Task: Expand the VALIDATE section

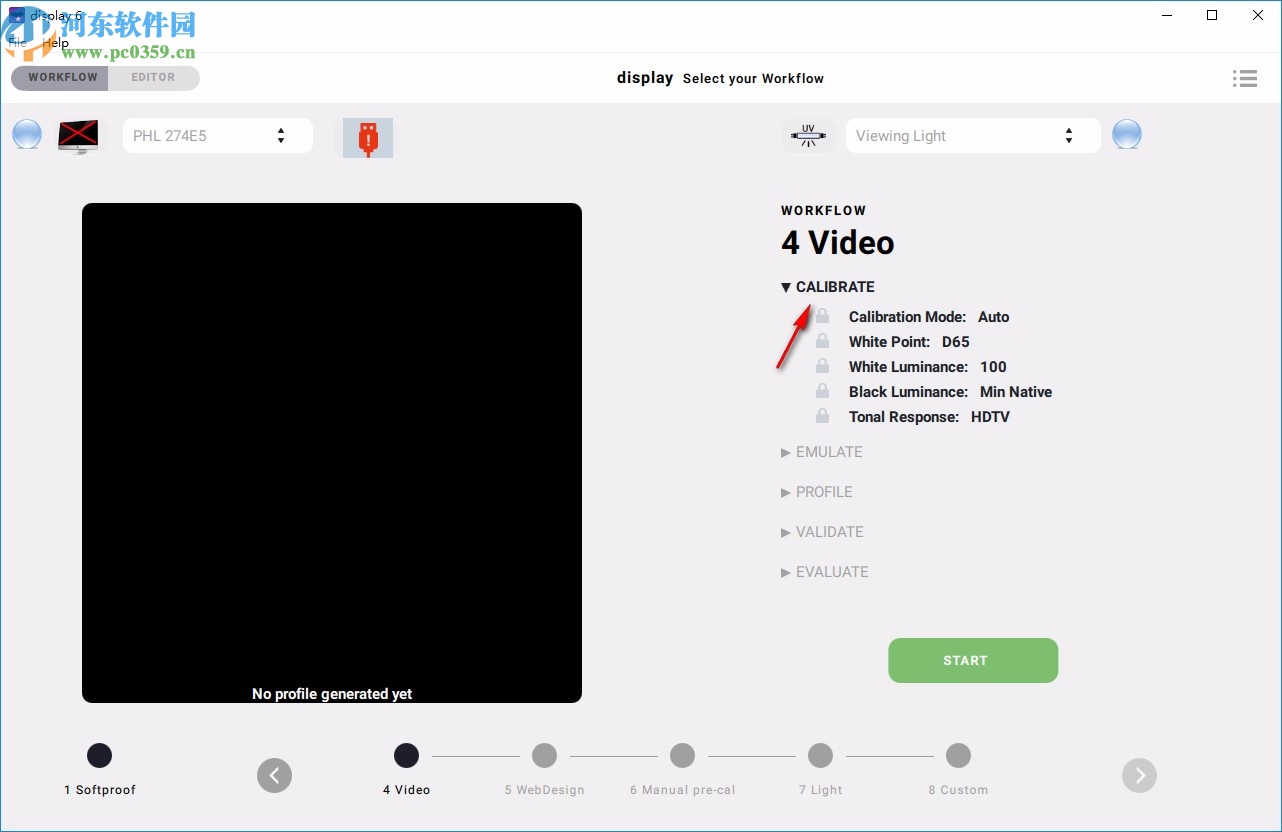Action: pos(822,532)
